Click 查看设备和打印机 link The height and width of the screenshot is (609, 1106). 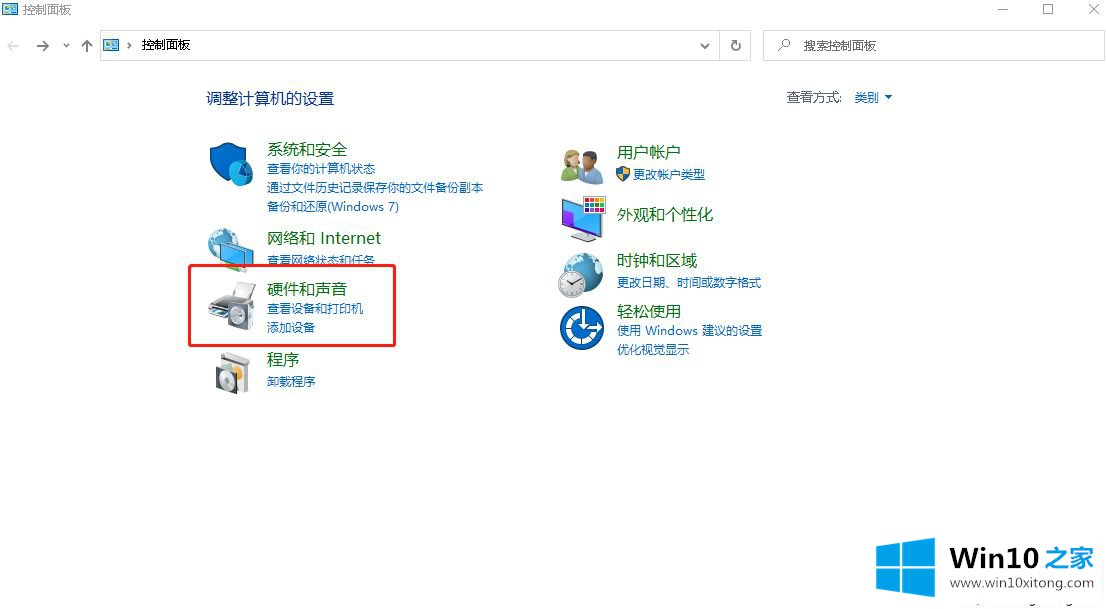(315, 308)
